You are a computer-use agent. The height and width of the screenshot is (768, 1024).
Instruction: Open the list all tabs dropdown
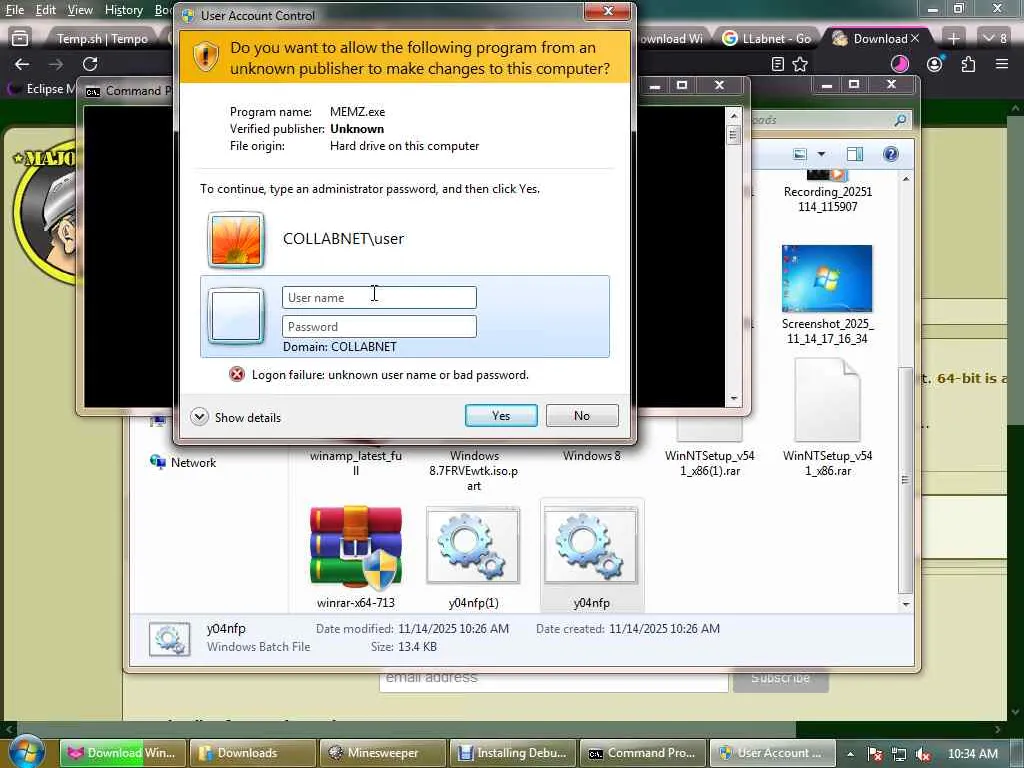(x=995, y=39)
